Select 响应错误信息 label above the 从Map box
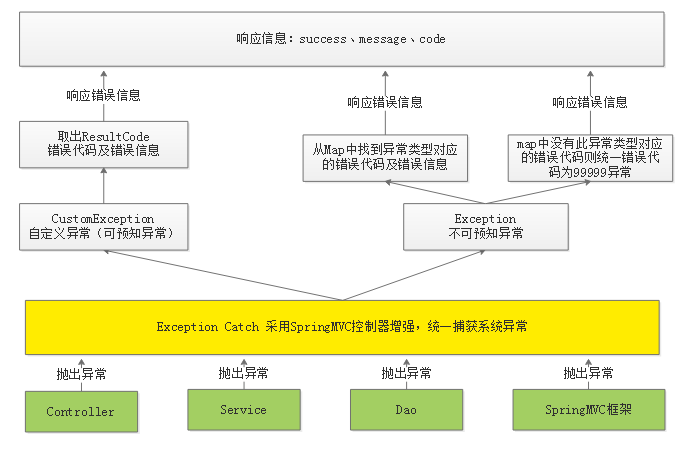This screenshot has height=456, width=690. 385,102
